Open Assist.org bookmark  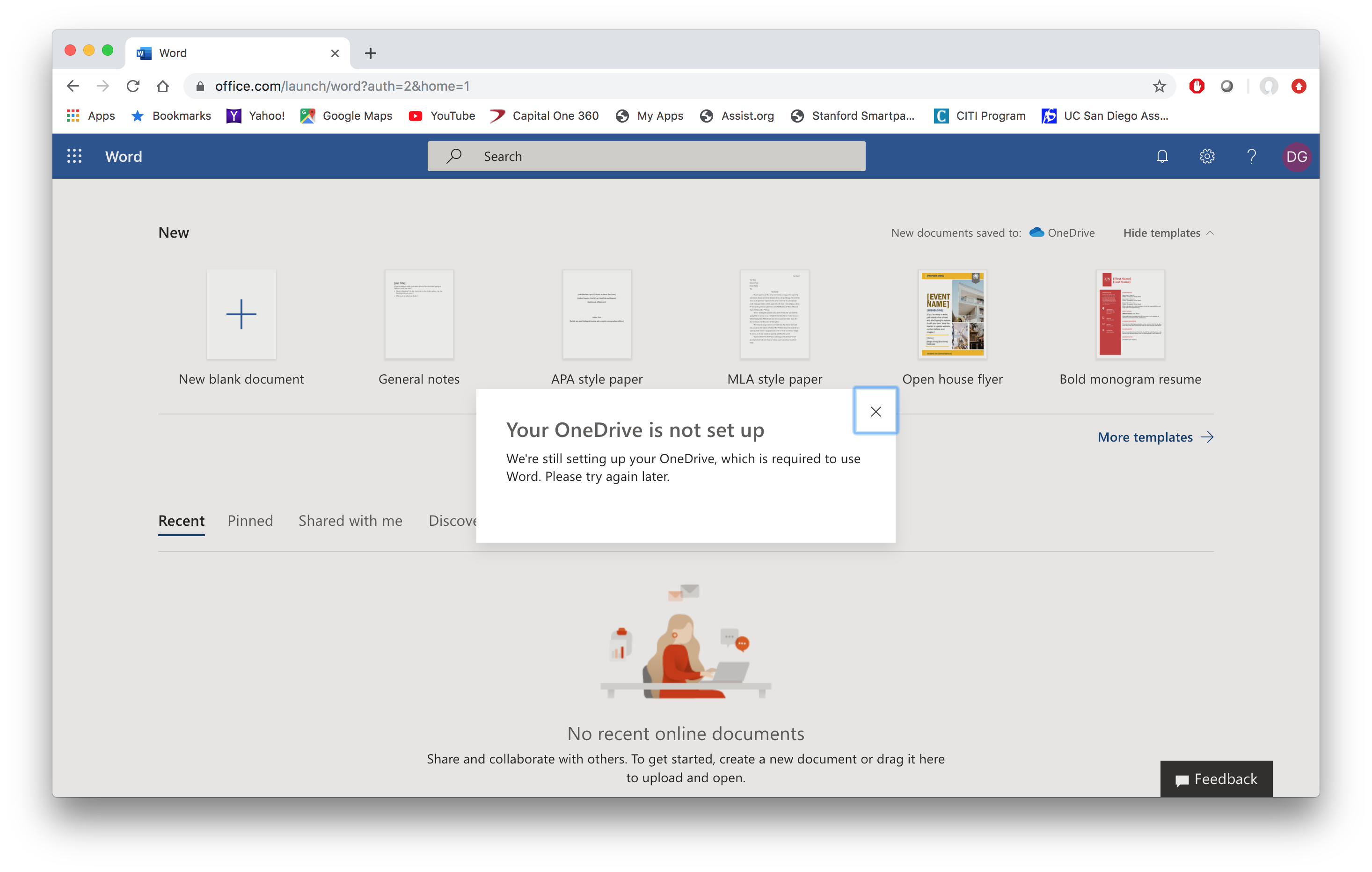[x=737, y=116]
